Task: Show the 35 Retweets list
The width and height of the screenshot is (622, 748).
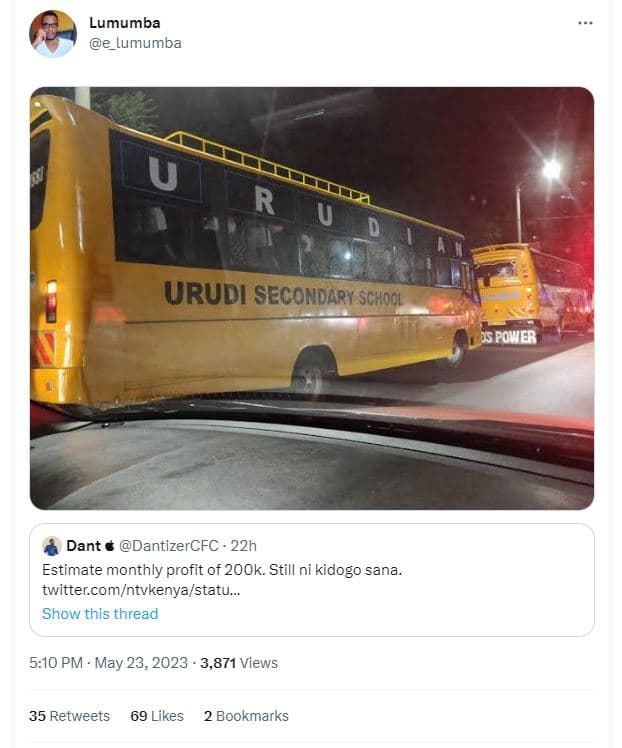Action: tap(69, 716)
